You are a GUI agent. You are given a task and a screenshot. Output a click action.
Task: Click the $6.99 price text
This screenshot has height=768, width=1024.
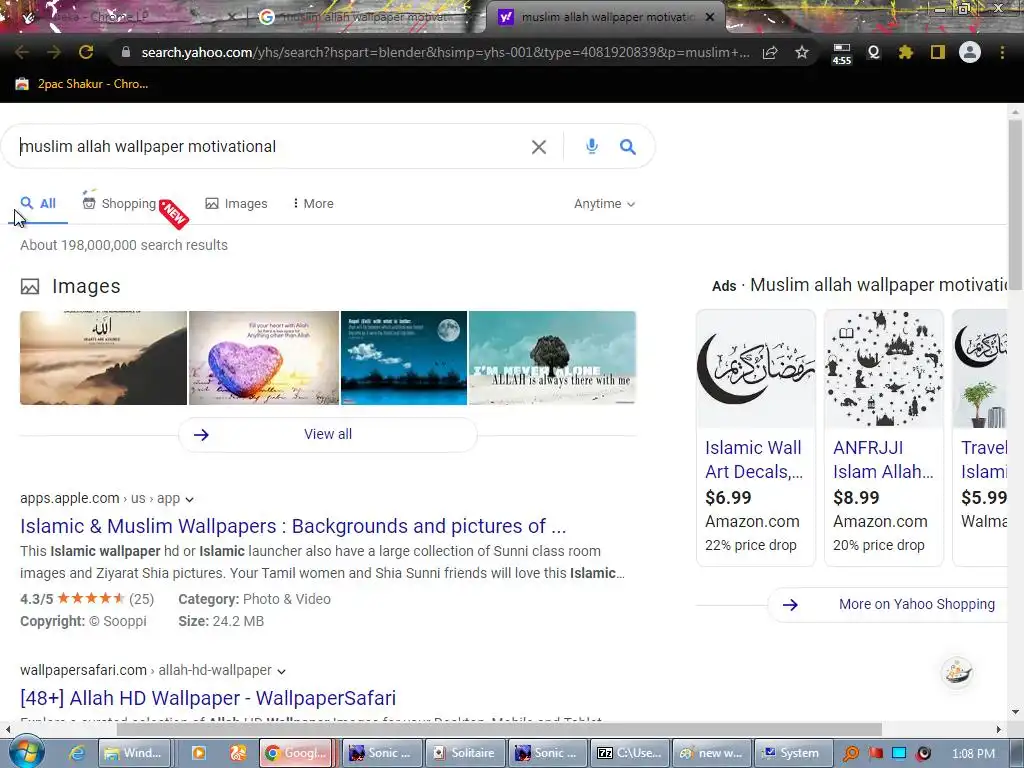(728, 498)
